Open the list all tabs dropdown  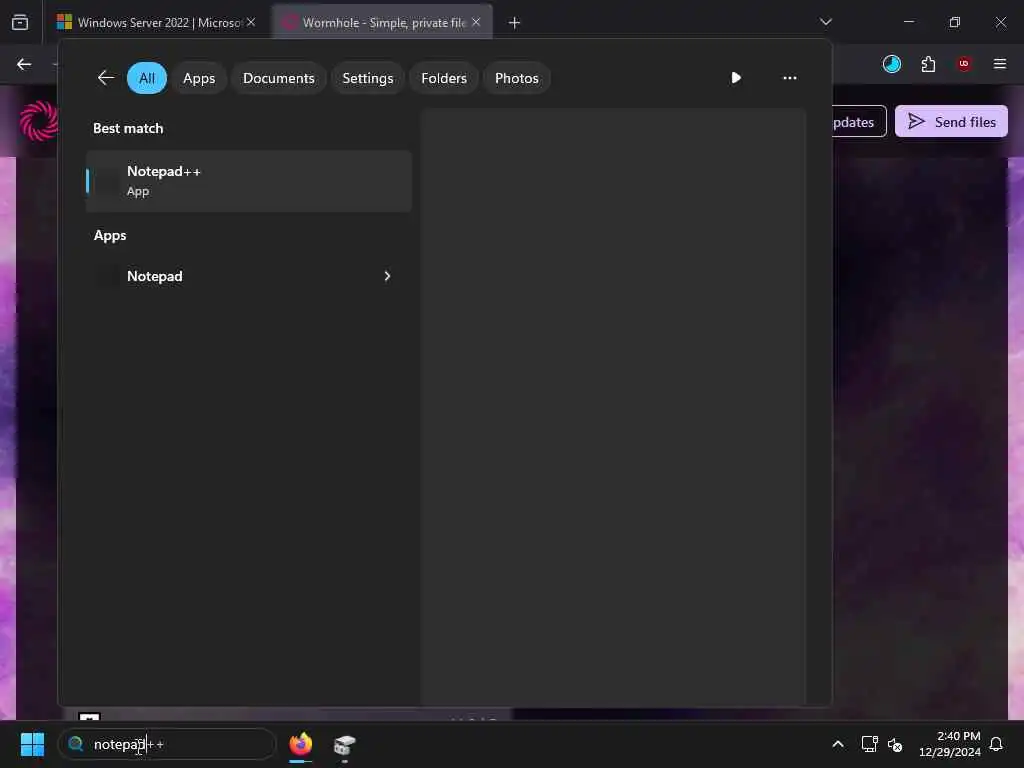[826, 22]
